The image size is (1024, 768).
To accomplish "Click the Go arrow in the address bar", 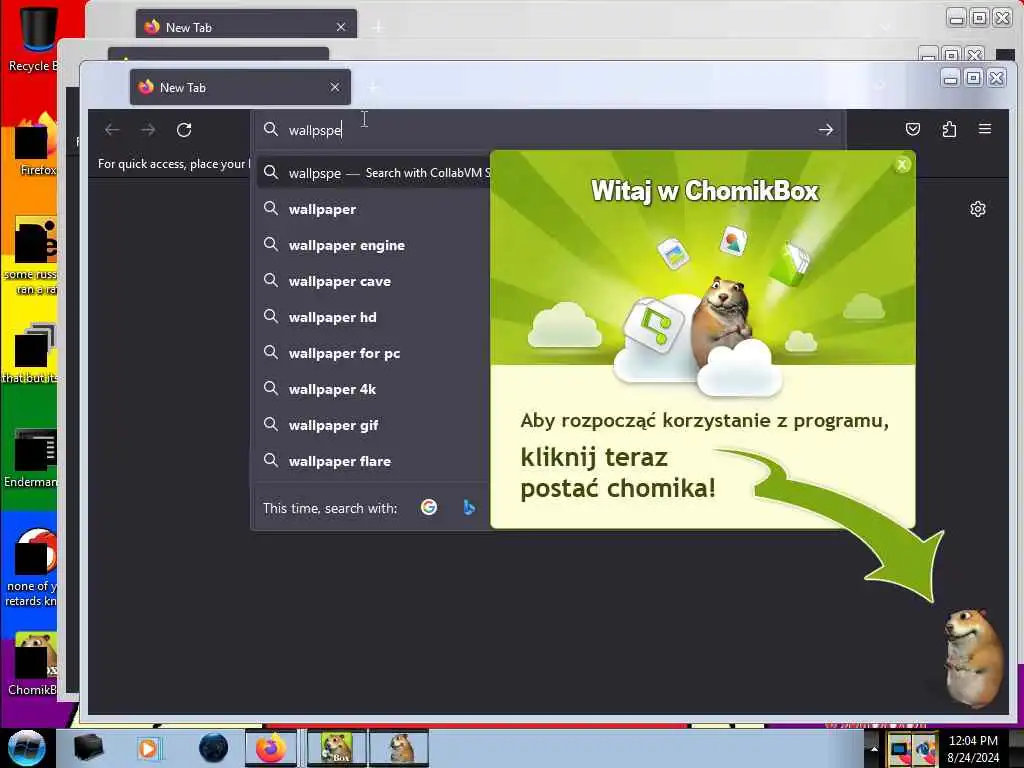I will (825, 130).
